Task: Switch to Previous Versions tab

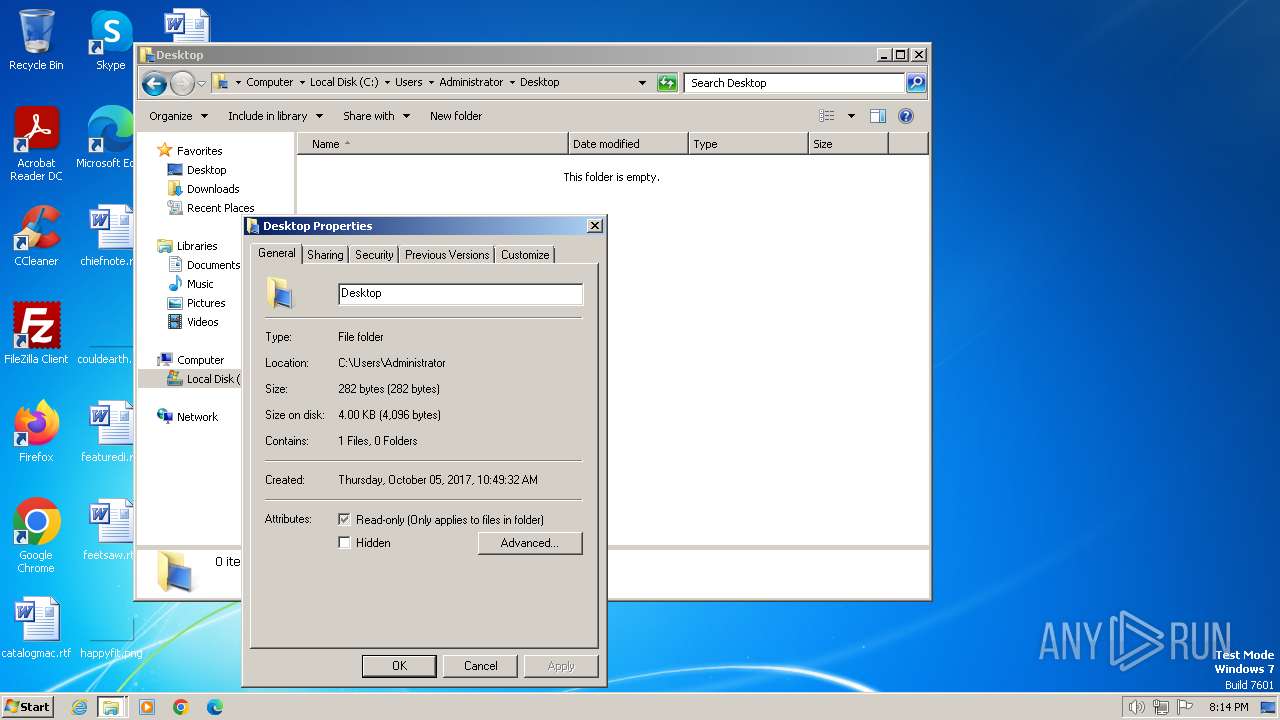Action: [447, 255]
